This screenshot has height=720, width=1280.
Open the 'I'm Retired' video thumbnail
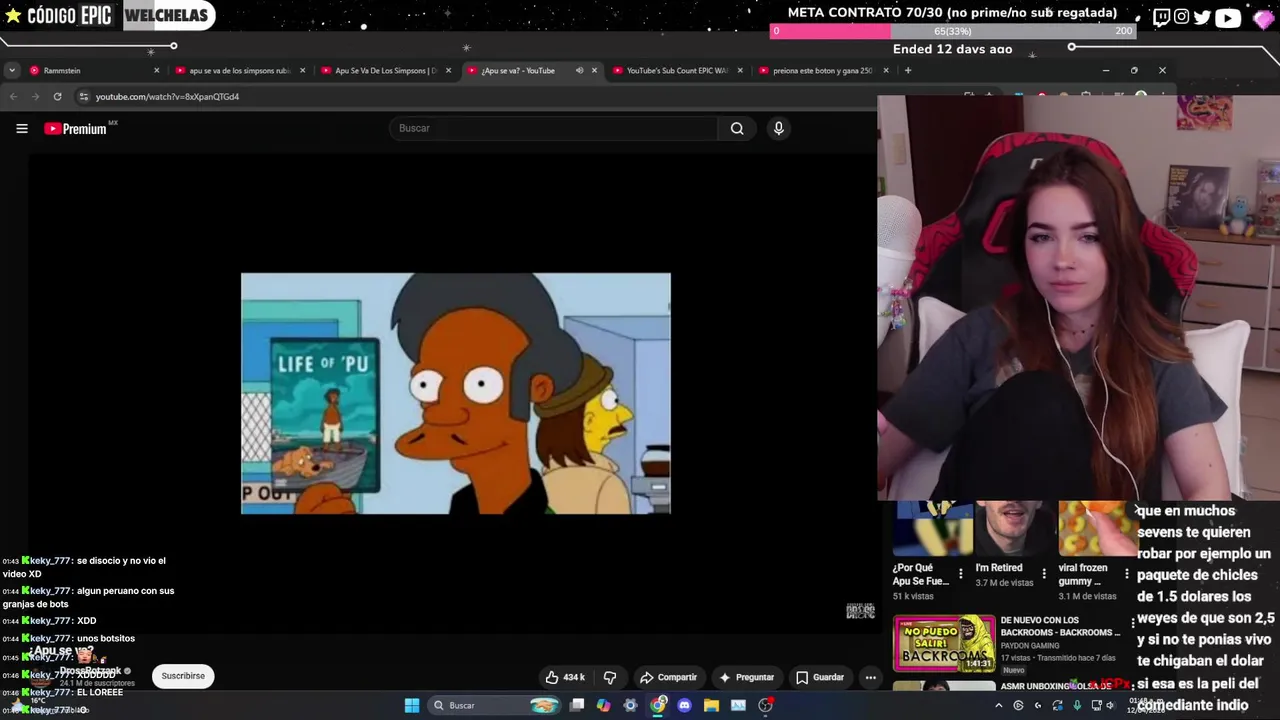pyautogui.click(x=1015, y=528)
